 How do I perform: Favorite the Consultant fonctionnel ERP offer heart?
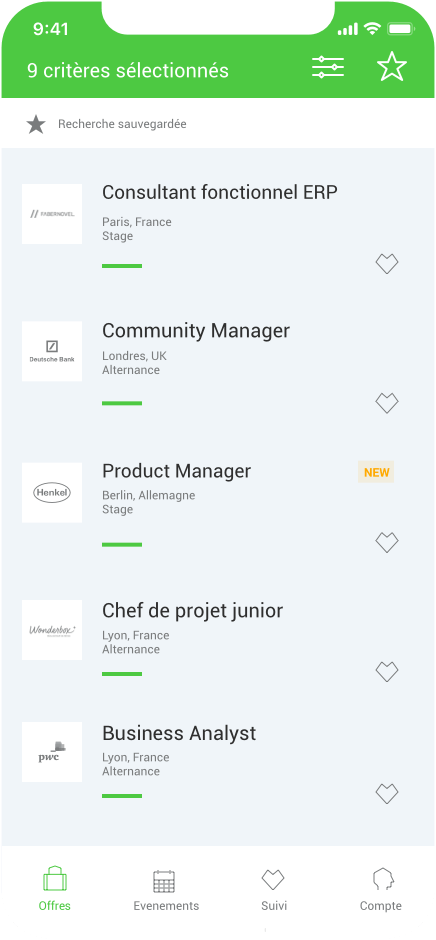coord(387,264)
